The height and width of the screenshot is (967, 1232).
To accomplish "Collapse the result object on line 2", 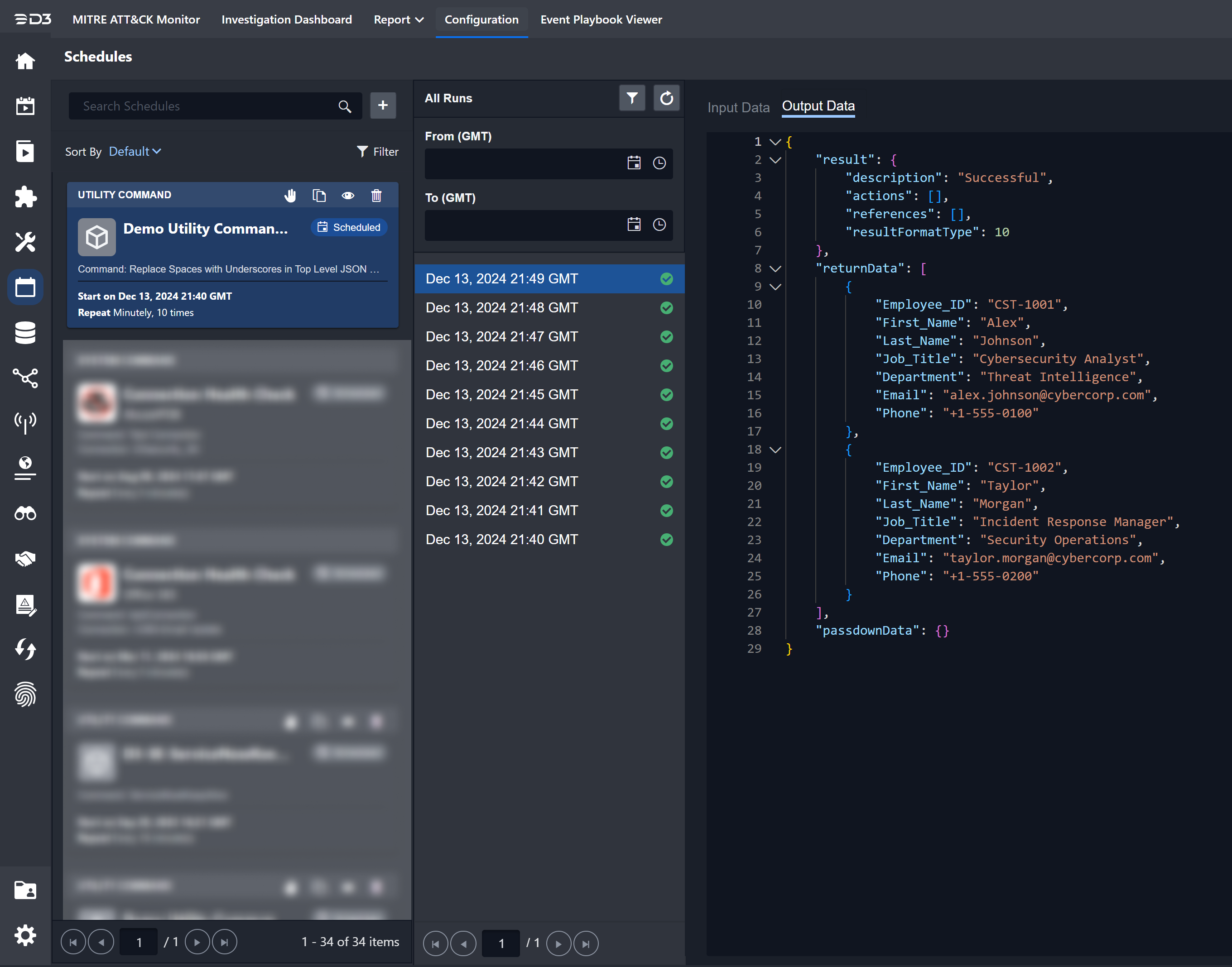I will pos(775,160).
